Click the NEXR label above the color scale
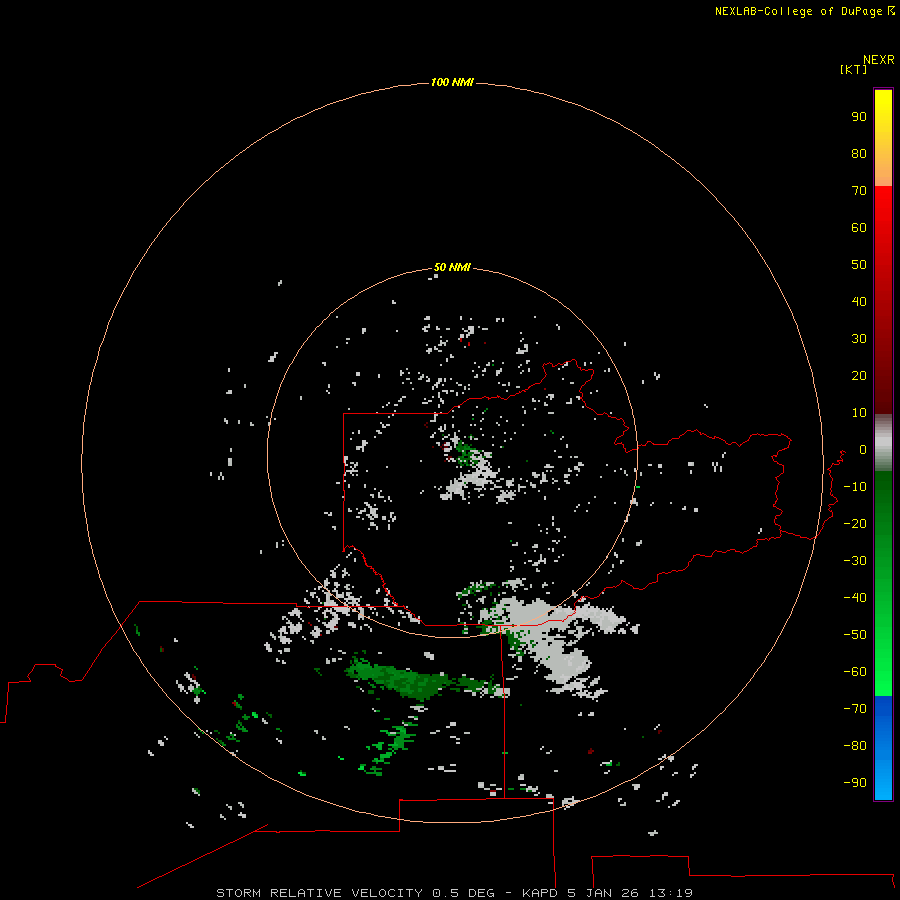This screenshot has height=900, width=900. 879,60
